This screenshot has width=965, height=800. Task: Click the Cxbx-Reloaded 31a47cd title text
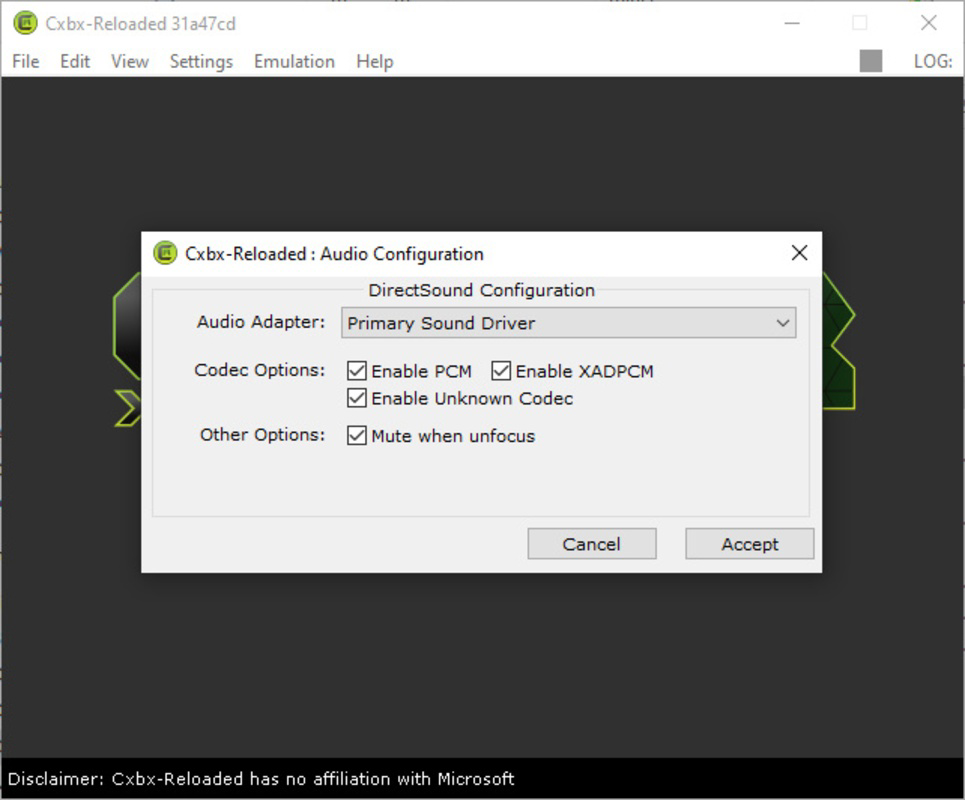tap(140, 23)
